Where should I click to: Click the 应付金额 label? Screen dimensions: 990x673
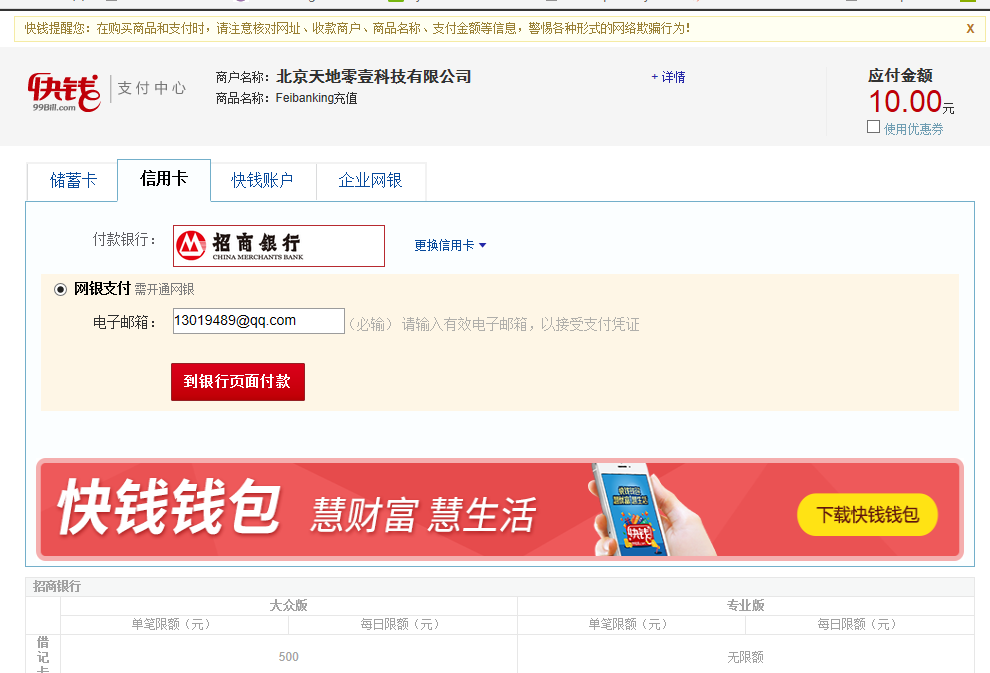[900, 76]
